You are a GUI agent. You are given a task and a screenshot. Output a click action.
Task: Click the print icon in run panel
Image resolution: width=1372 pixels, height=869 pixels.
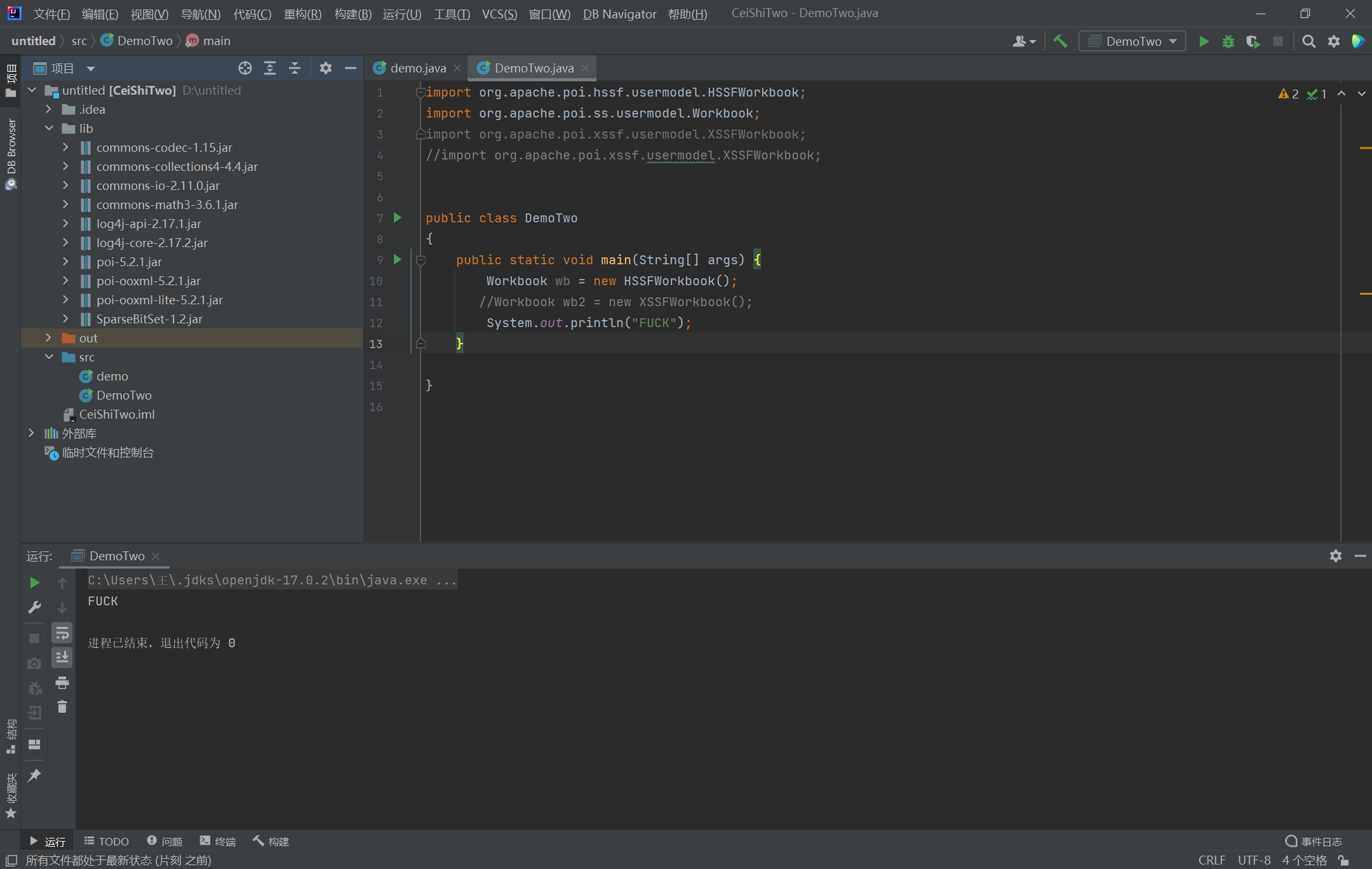(x=62, y=683)
